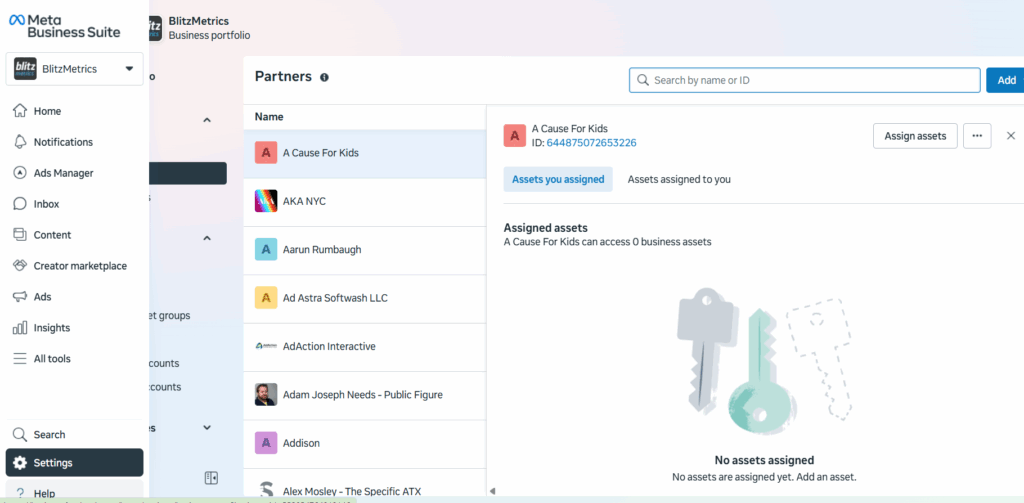Open Home from the sidebar
This screenshot has width=1024, height=503.
47,111
